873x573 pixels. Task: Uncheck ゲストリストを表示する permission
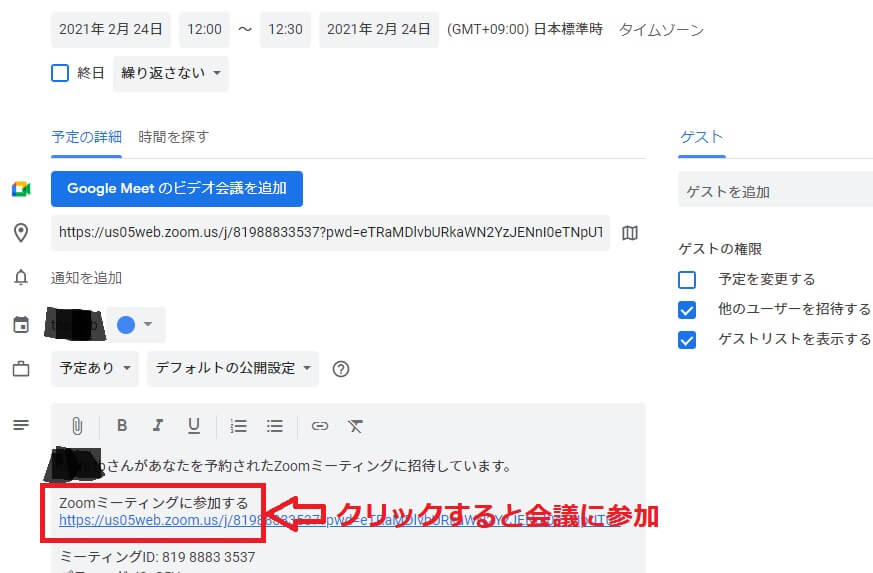pyautogui.click(x=687, y=340)
